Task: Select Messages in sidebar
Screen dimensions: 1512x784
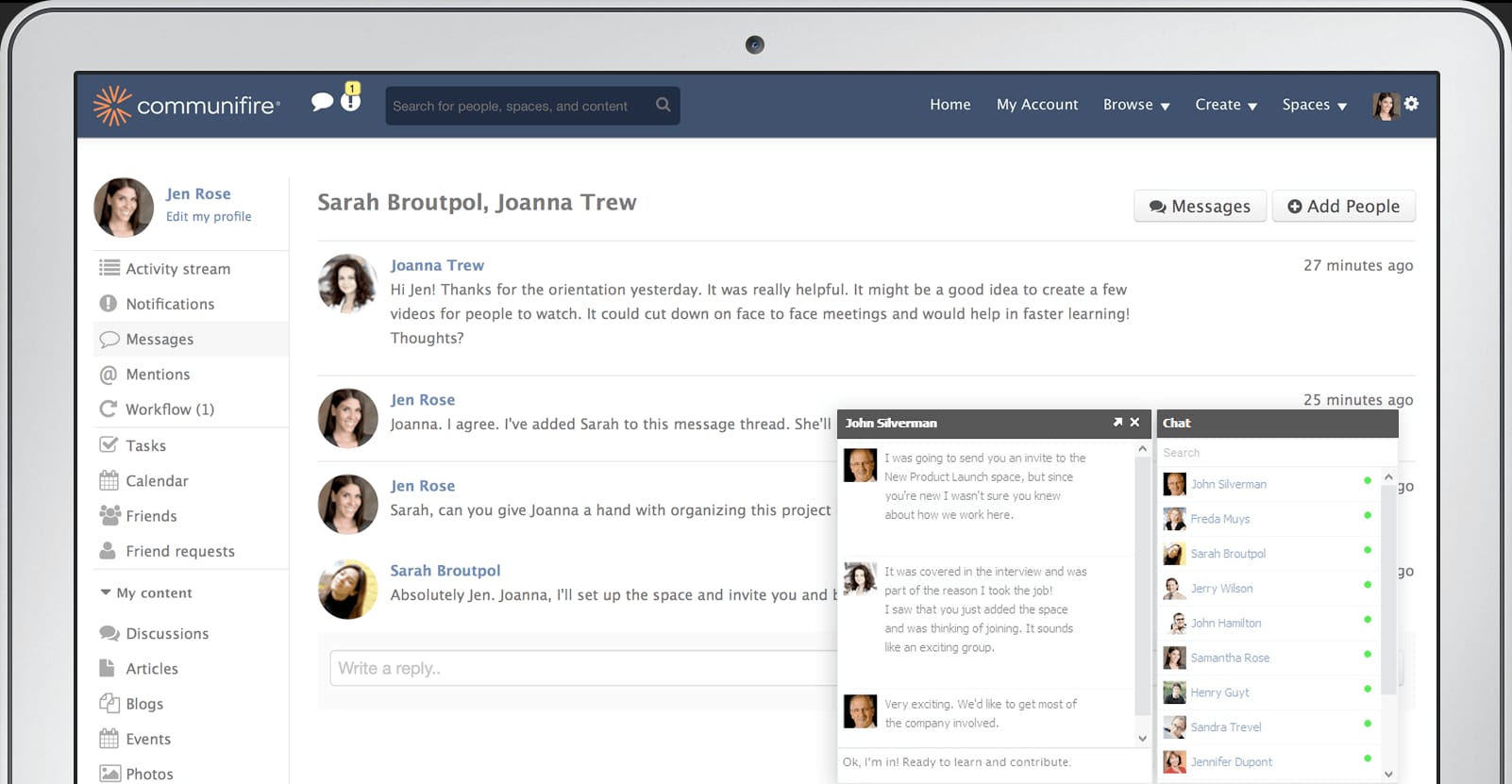Action: (x=191, y=339)
